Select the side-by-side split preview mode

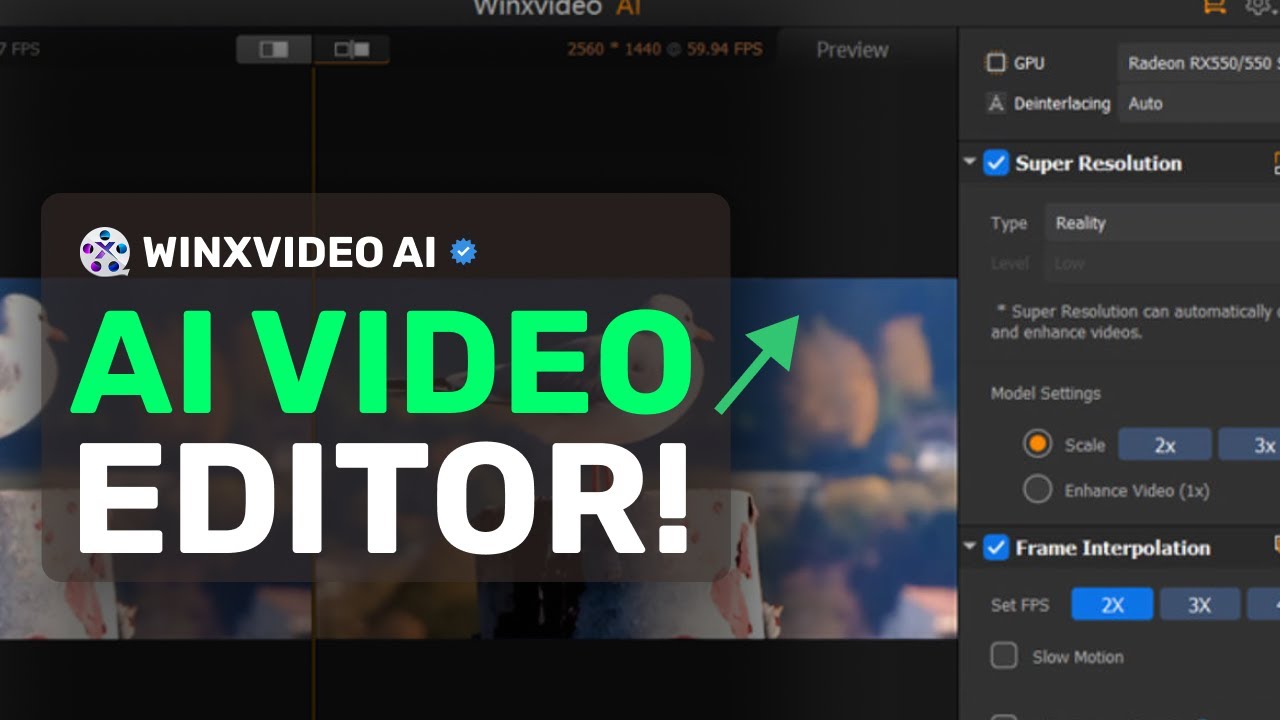(x=274, y=49)
